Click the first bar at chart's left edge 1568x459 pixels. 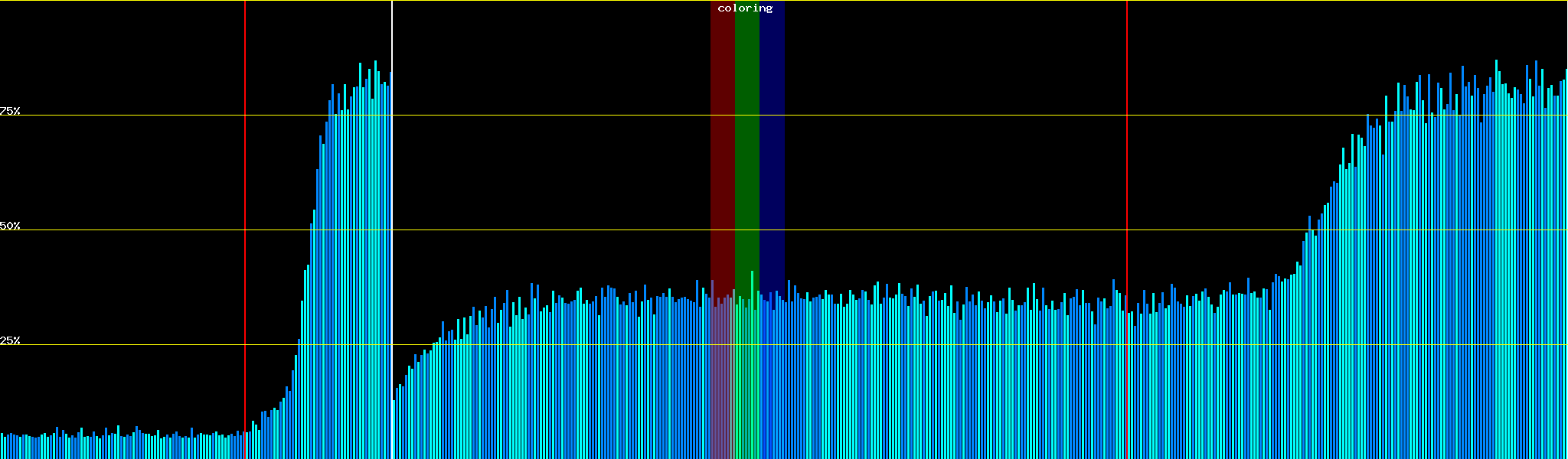coord(2,446)
